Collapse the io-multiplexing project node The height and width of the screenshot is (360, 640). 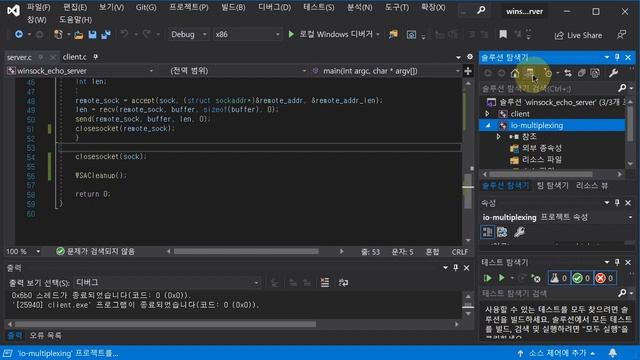click(488, 125)
